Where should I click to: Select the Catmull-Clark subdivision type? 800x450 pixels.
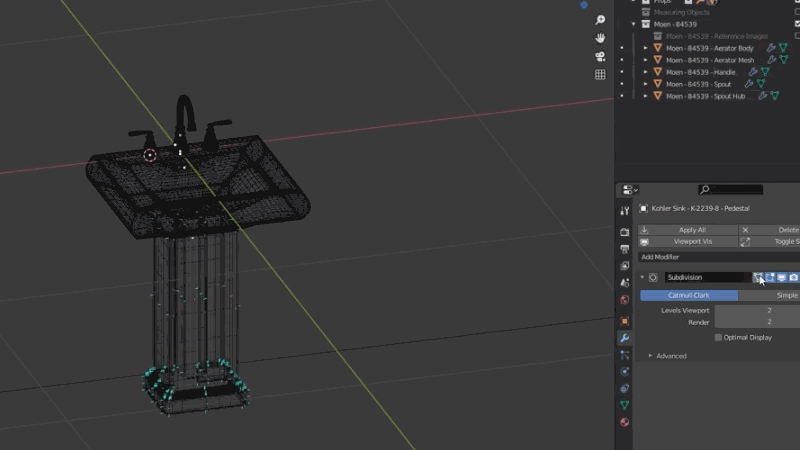click(x=689, y=295)
